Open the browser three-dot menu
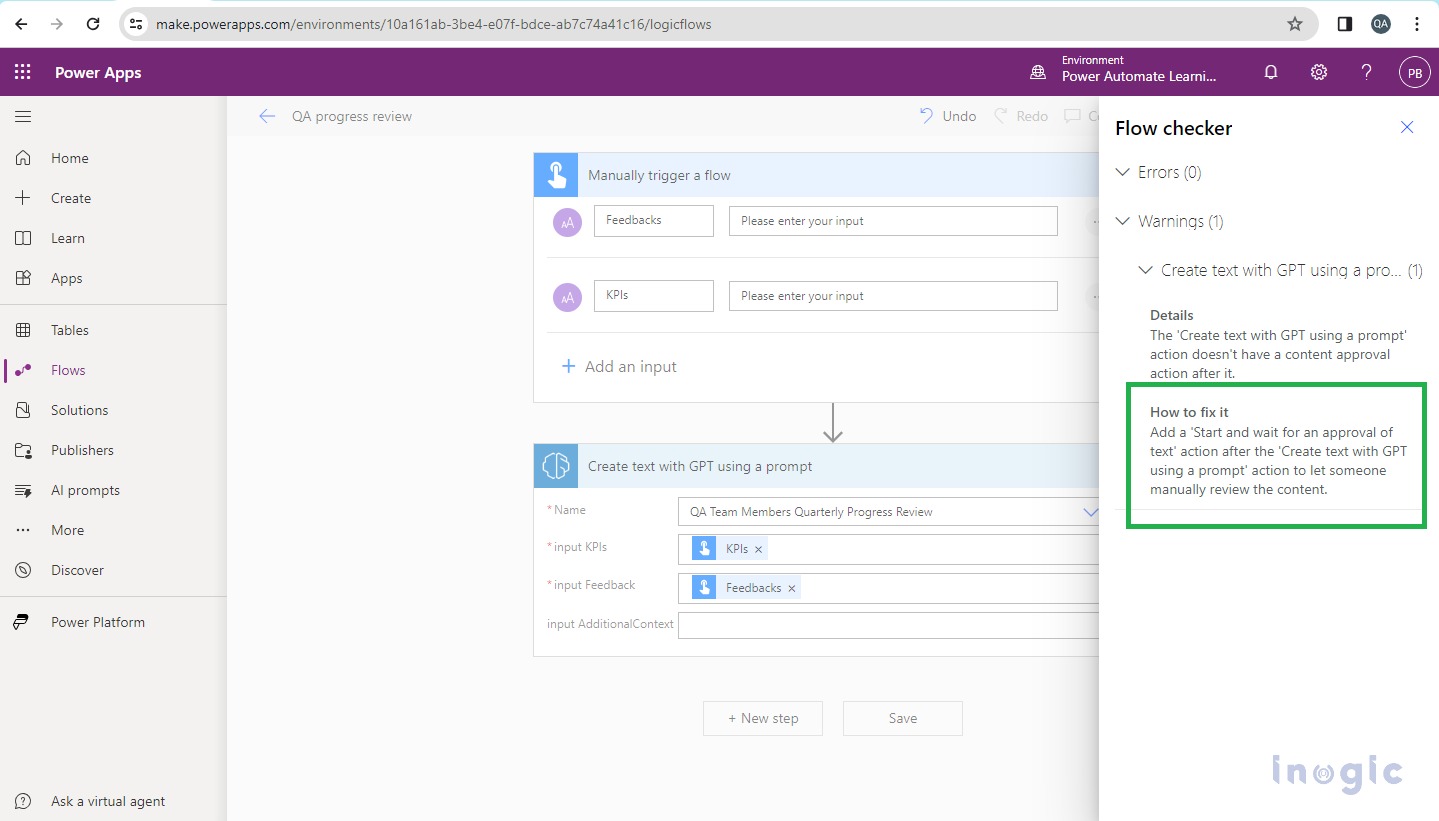 [1417, 24]
